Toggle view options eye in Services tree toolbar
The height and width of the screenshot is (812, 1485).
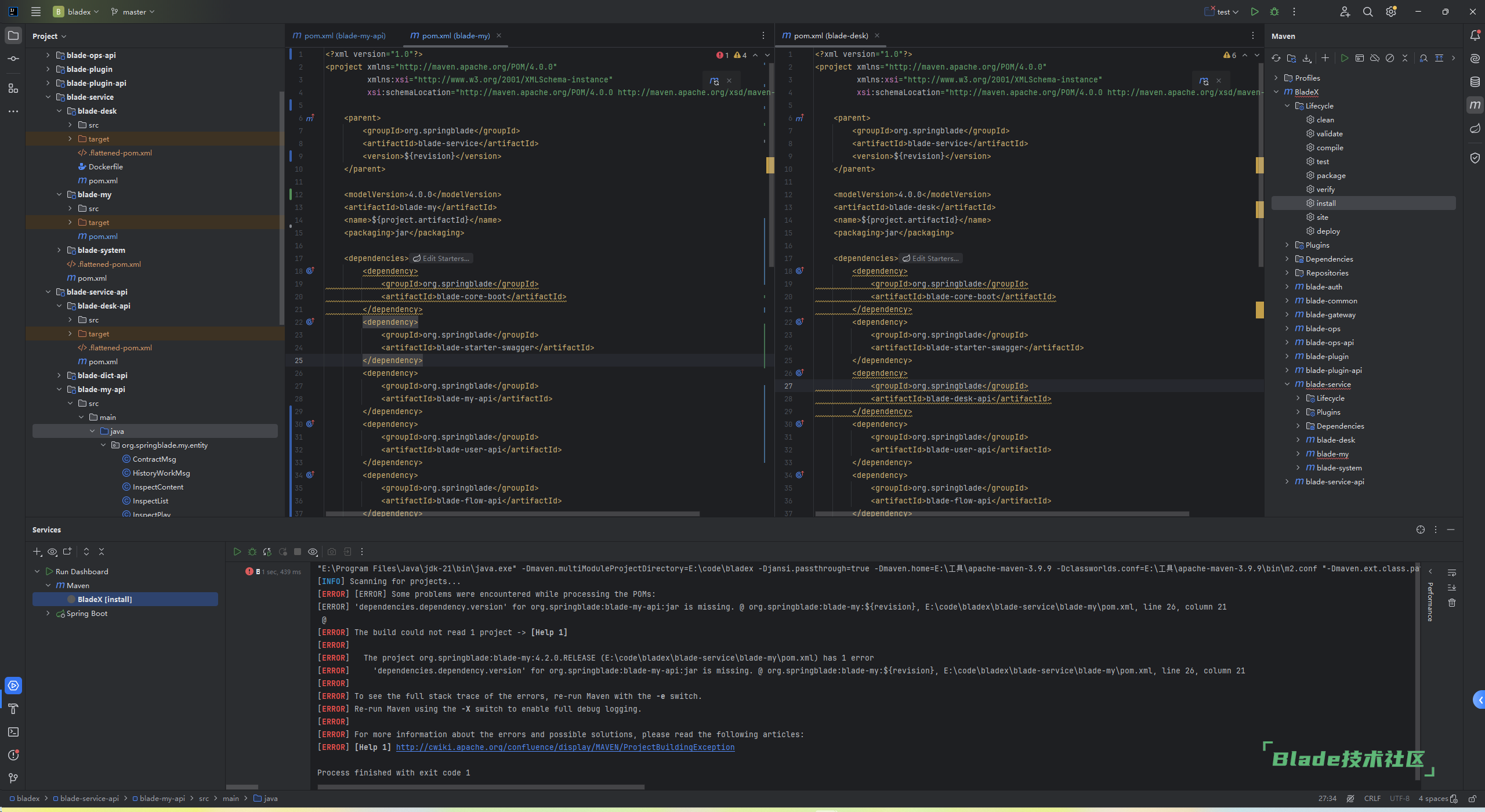[52, 552]
